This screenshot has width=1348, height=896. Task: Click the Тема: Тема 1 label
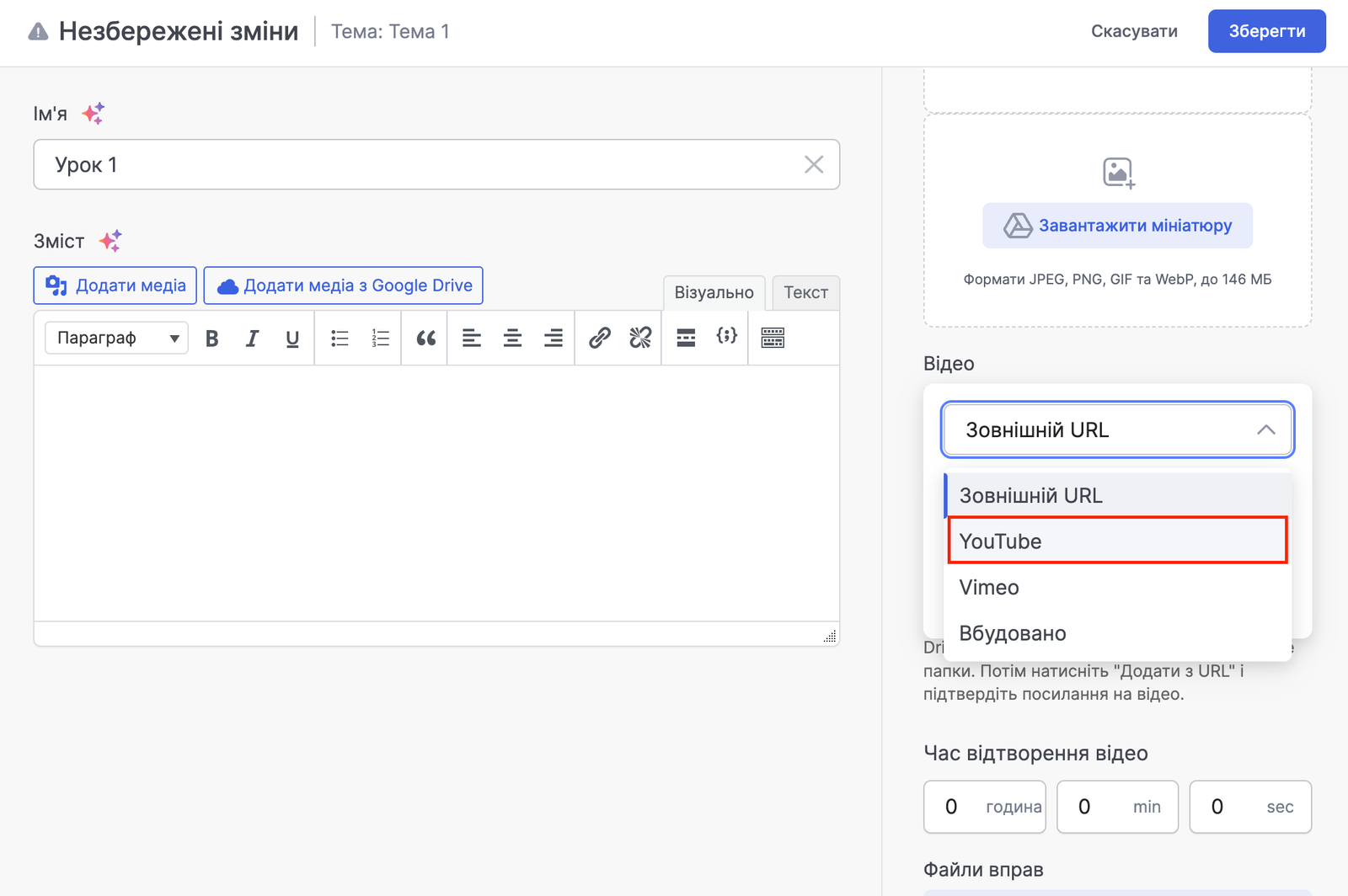[x=390, y=32]
